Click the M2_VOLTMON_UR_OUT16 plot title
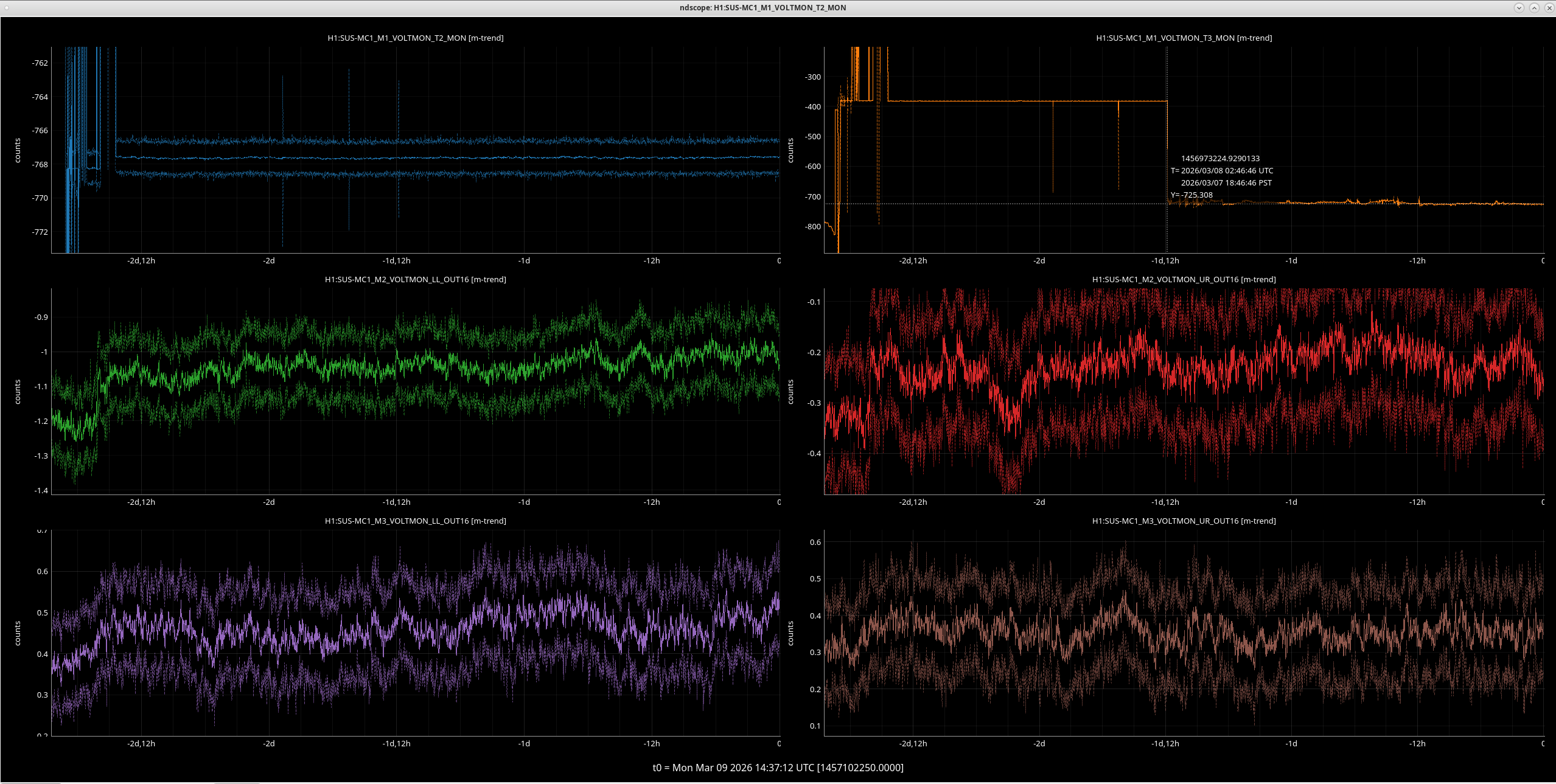The height and width of the screenshot is (784, 1556). (1184, 279)
